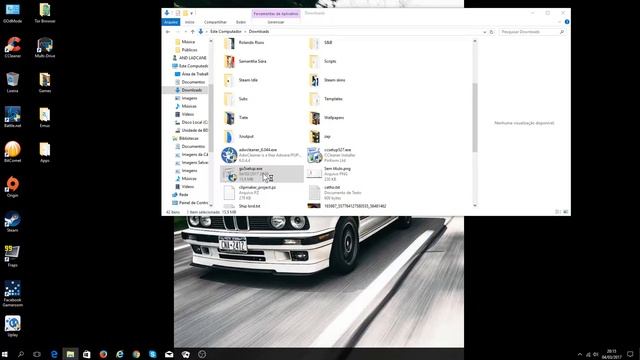Viewport: 640px width, 360px height.
Task: Open Task View in the taskbar
Action: 37,354
